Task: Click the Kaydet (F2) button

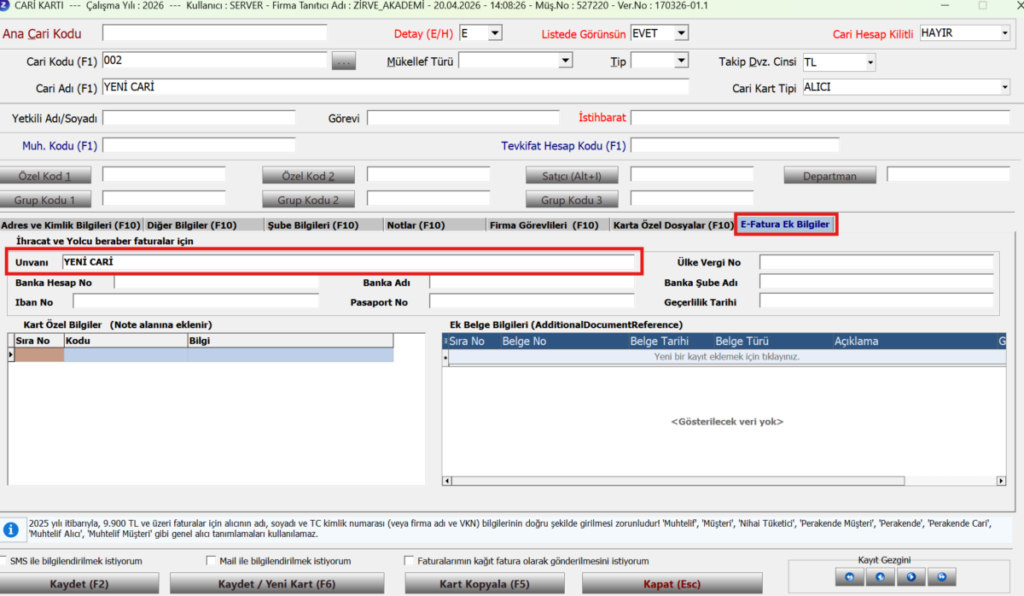Action: [79, 584]
